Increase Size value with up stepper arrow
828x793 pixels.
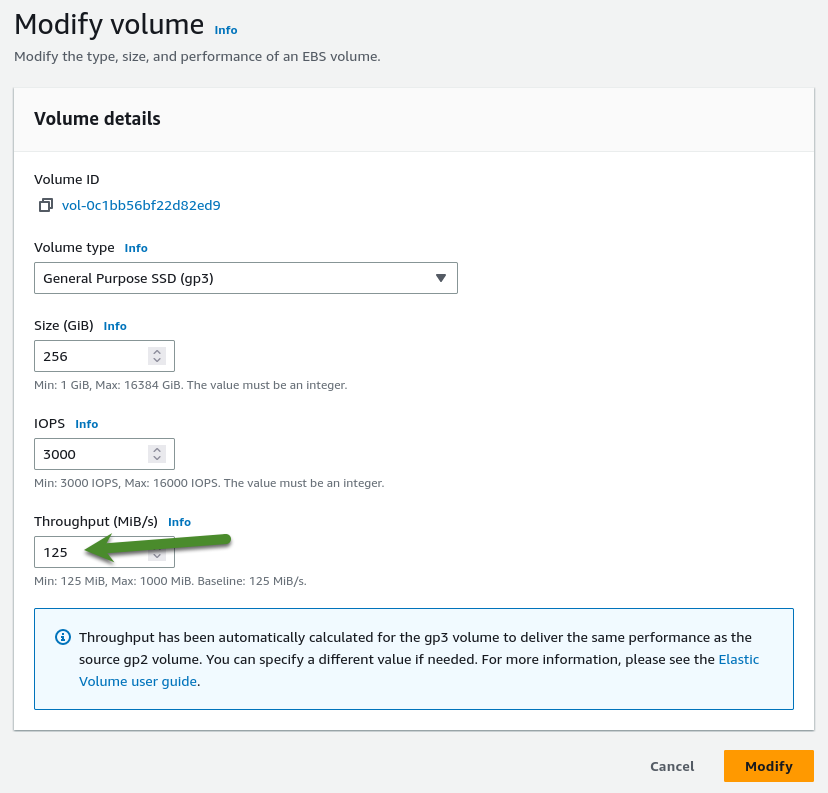point(157,351)
